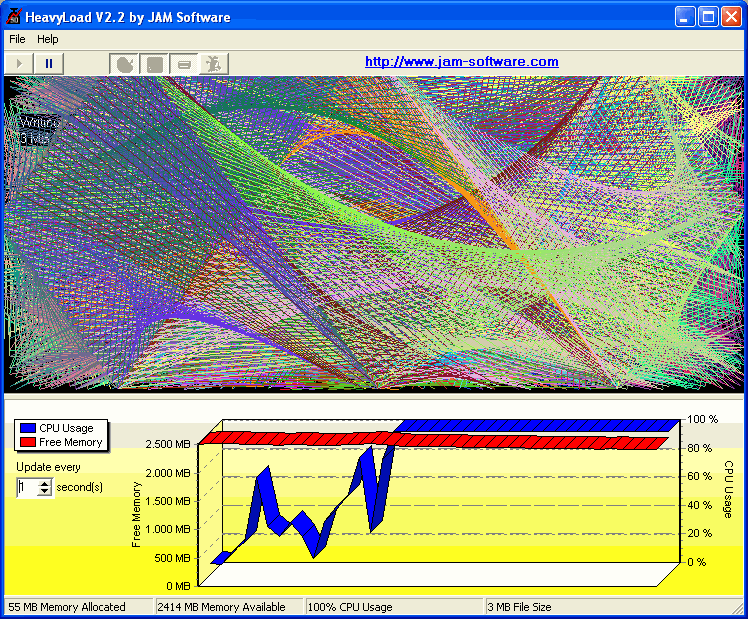748x619 pixels.
Task: Open the www.jam-software.com link
Action: click(461, 62)
